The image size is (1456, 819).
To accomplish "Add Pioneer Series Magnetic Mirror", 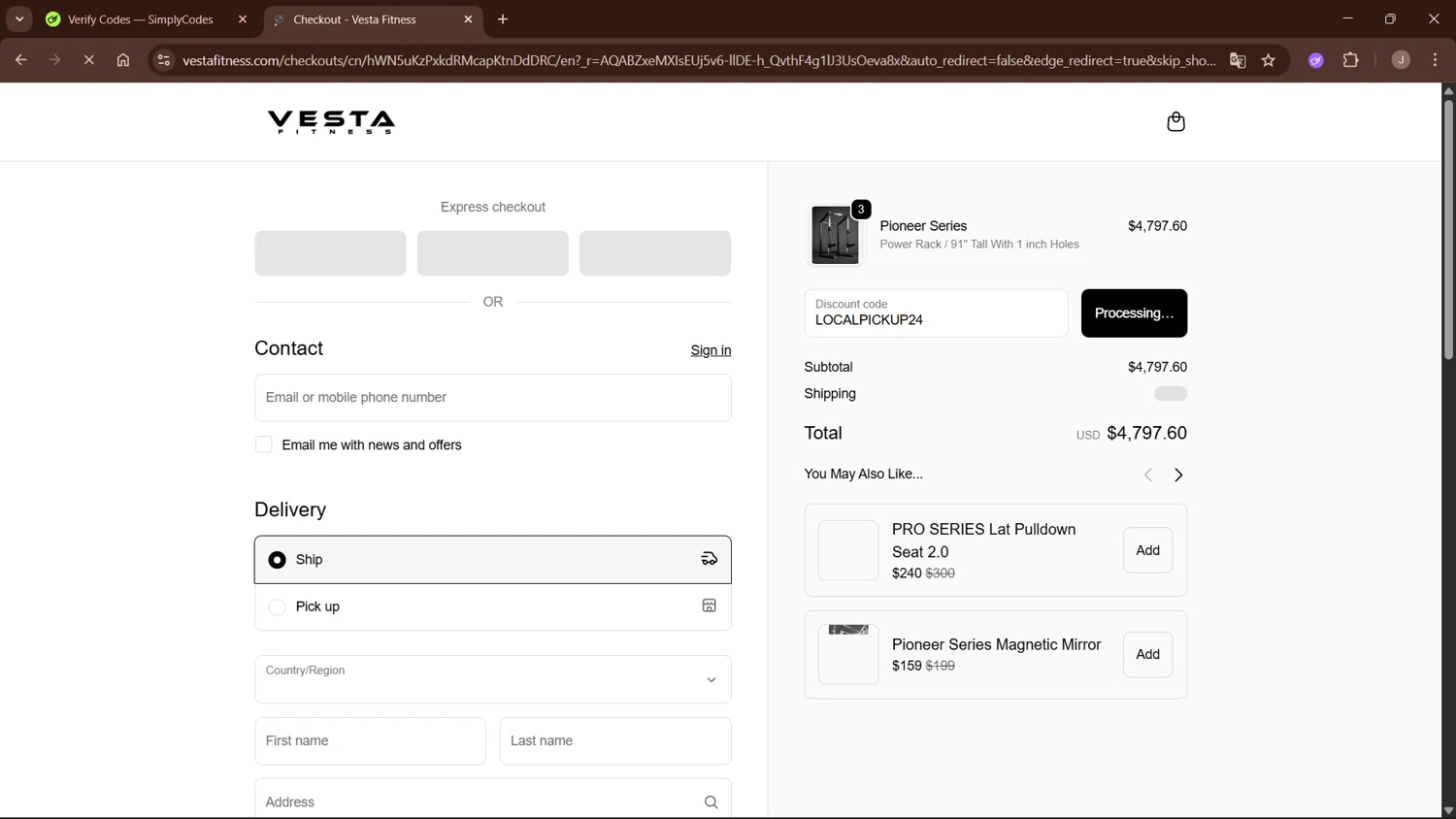I will (1147, 654).
